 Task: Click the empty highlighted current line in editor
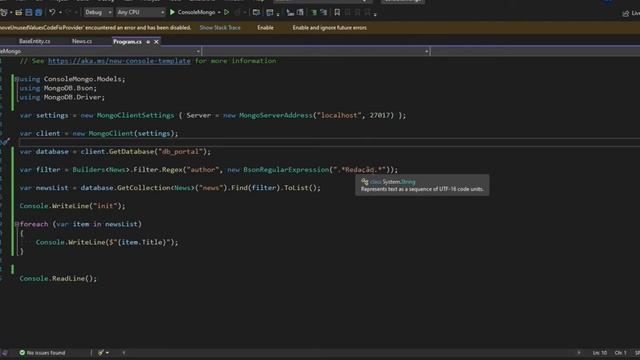[x=329, y=142]
